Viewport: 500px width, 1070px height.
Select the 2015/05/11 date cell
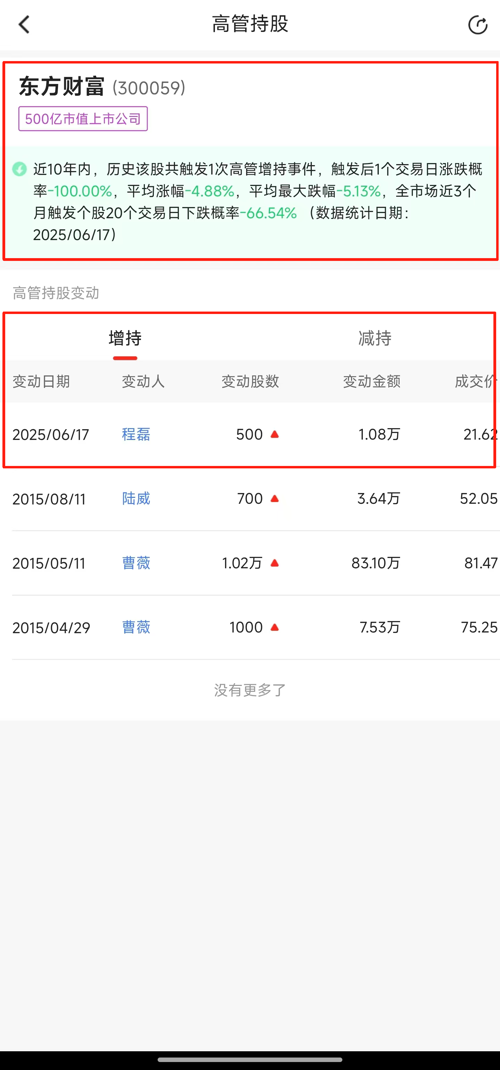[x=47, y=563]
